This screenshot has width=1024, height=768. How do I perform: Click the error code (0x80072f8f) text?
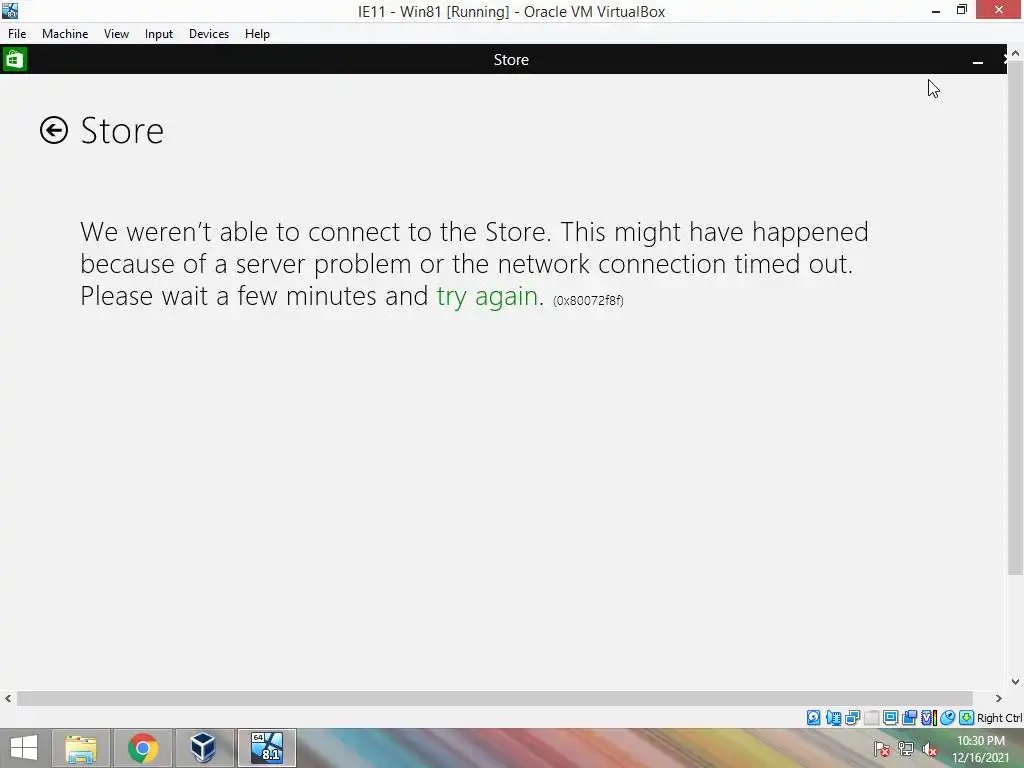pyautogui.click(x=588, y=300)
